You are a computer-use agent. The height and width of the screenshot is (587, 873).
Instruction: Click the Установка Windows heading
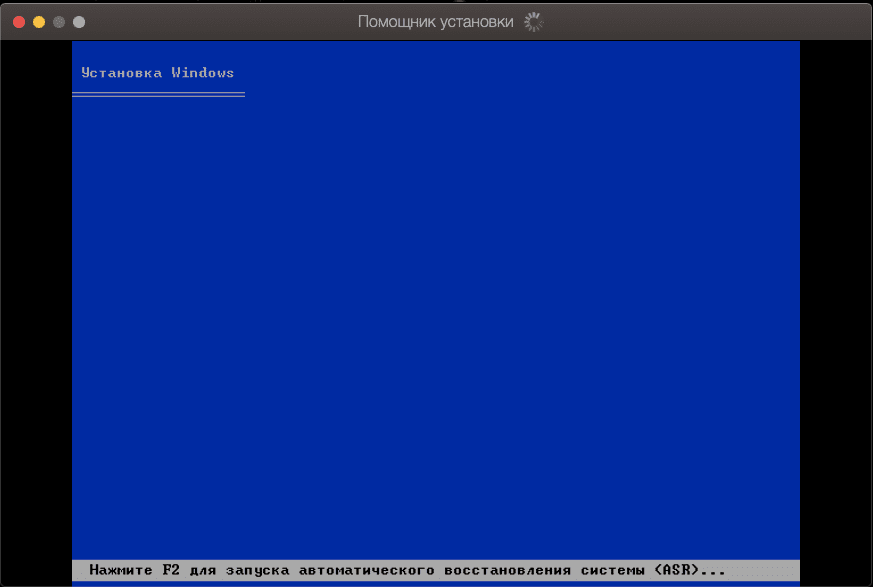(158, 73)
